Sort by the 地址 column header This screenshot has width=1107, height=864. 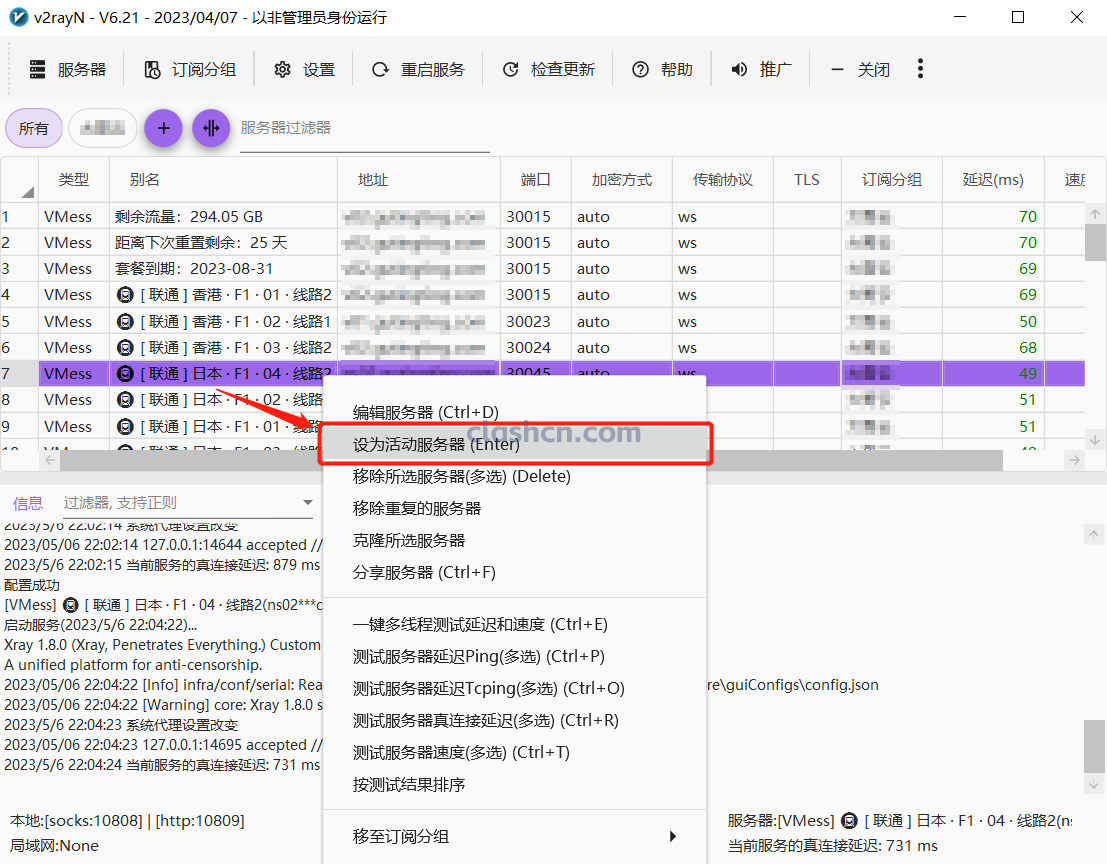coord(419,180)
